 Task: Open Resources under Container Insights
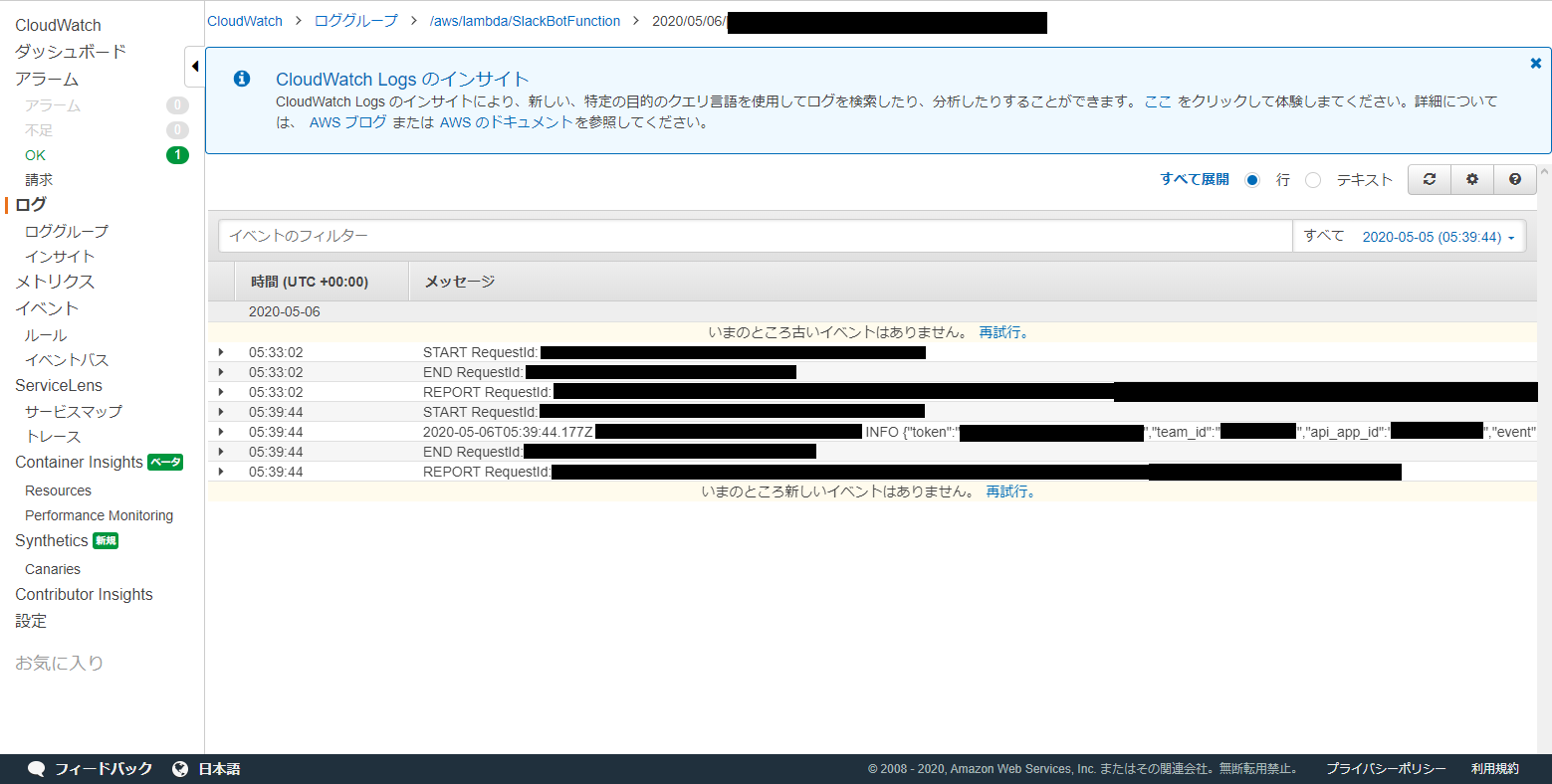(x=58, y=490)
